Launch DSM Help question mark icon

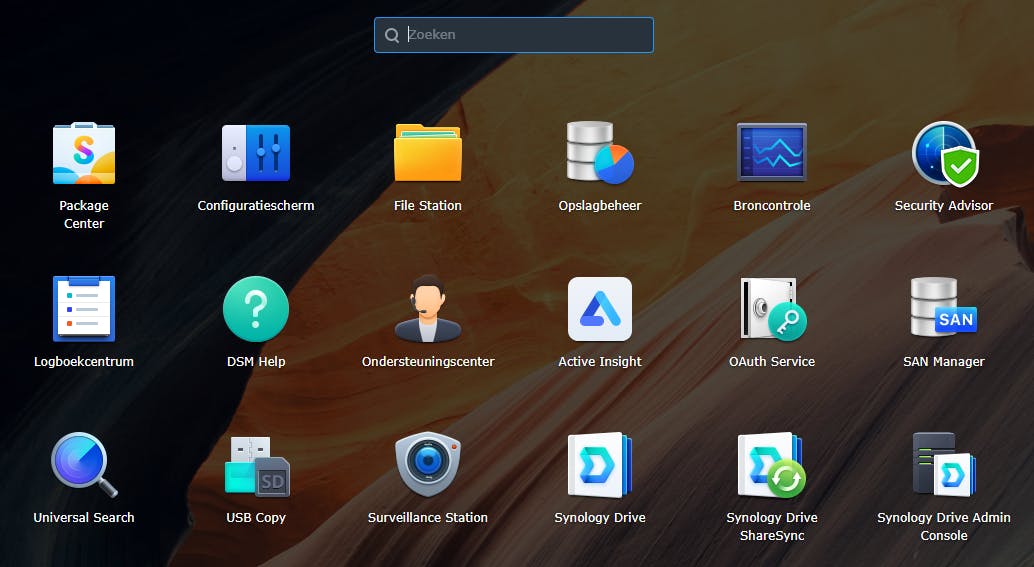pos(256,309)
